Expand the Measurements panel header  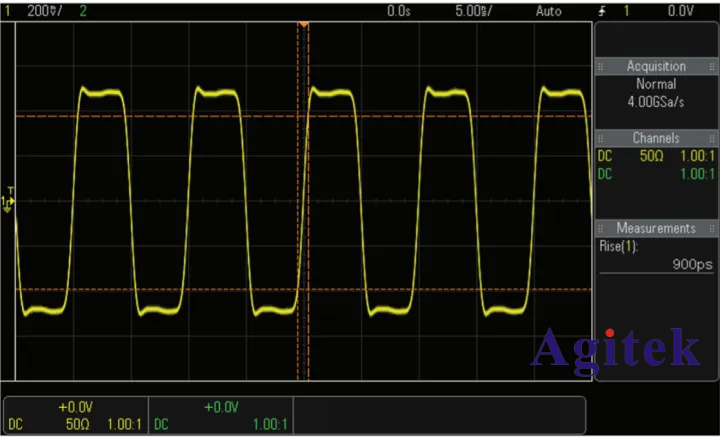coord(656,228)
